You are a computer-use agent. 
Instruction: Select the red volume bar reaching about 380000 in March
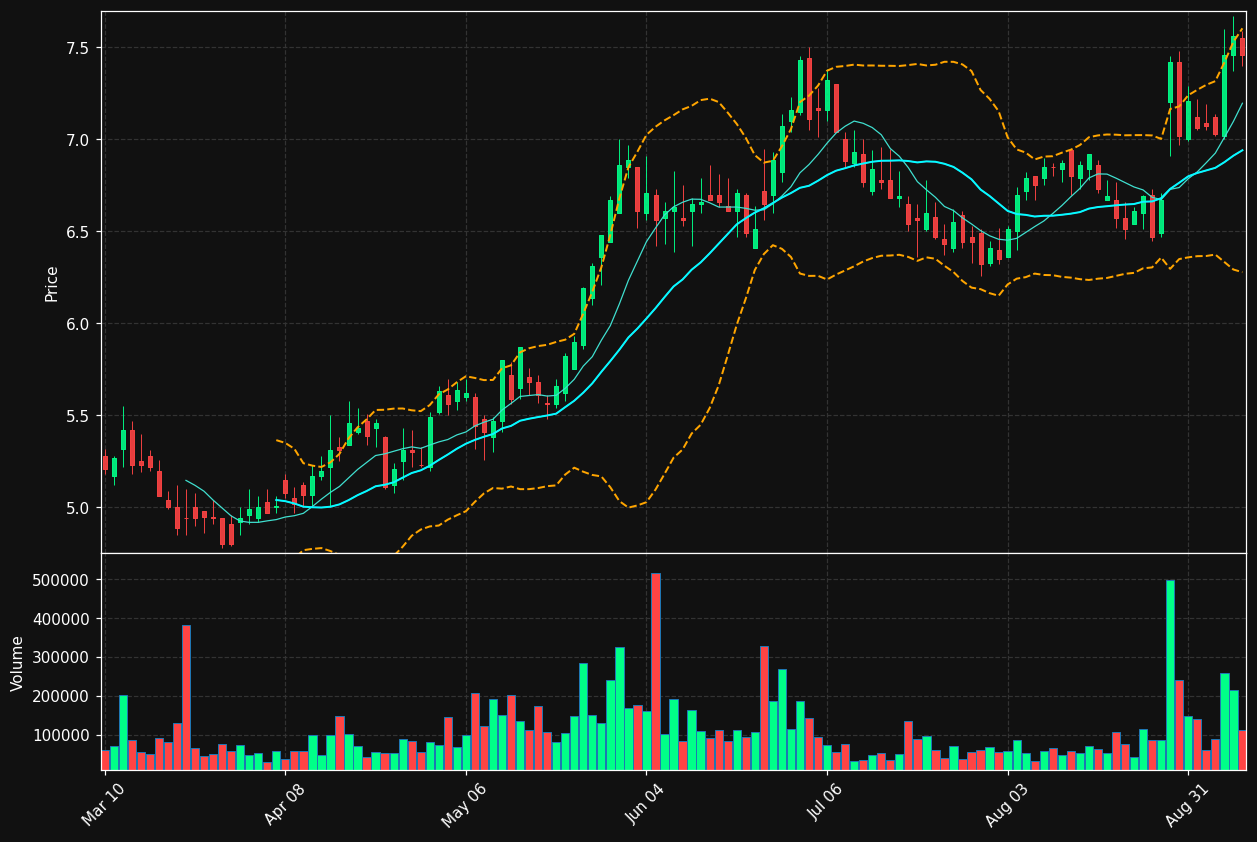[x=186, y=697]
